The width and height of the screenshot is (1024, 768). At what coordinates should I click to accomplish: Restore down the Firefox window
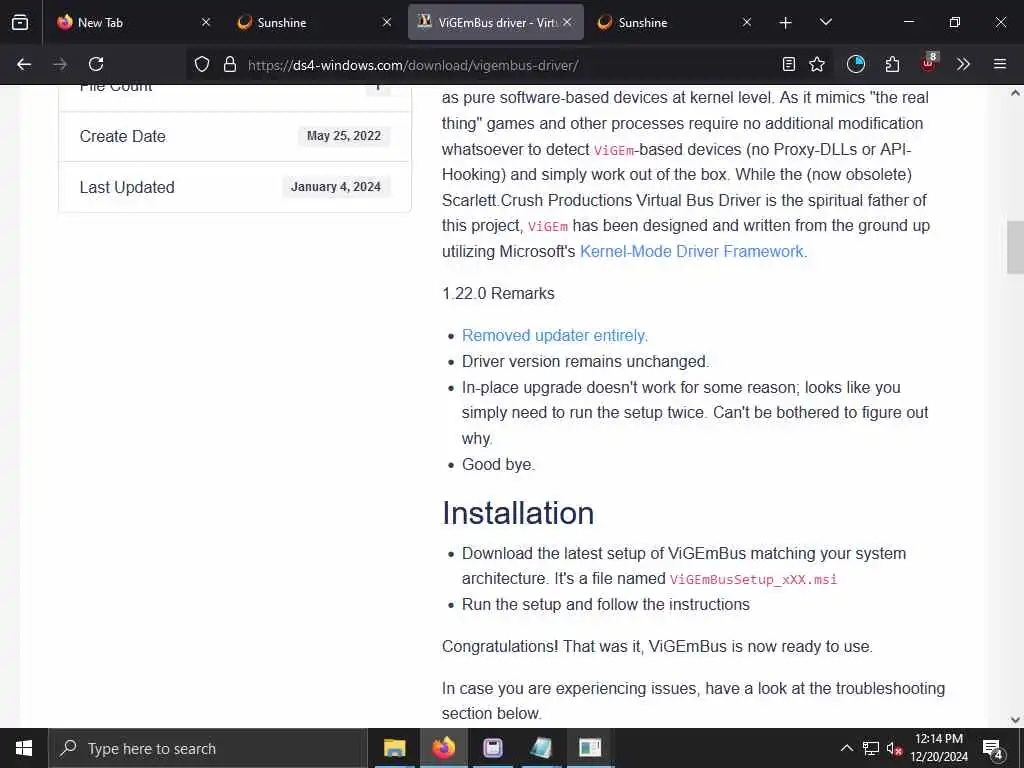(x=955, y=22)
